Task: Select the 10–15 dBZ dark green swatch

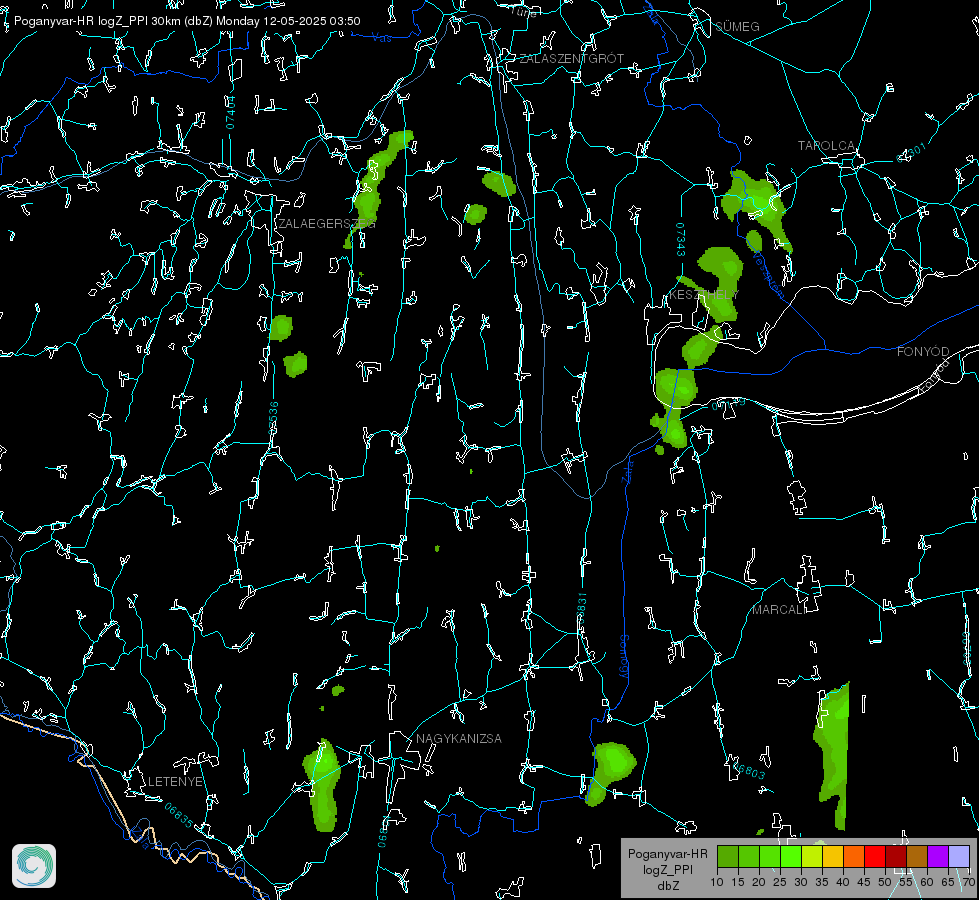Action: click(728, 856)
